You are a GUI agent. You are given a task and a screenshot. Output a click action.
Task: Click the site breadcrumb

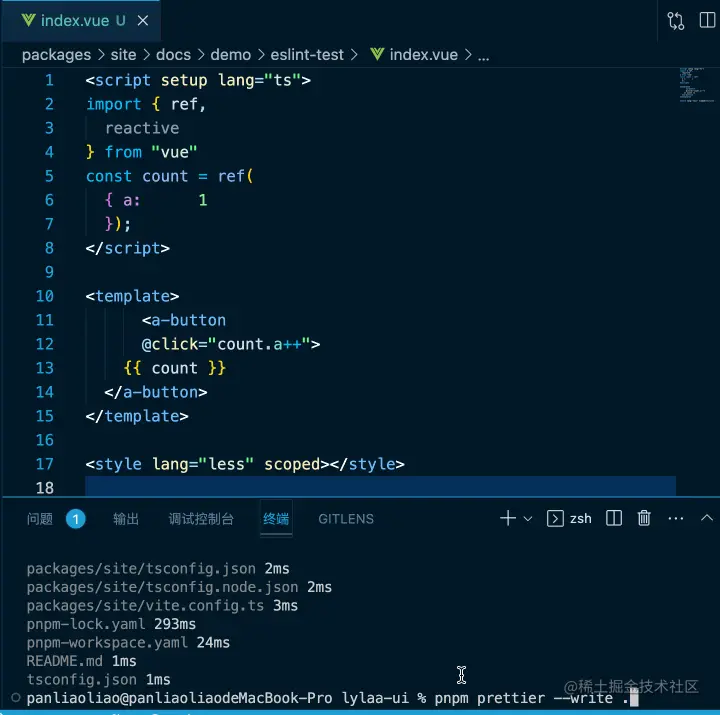123,55
